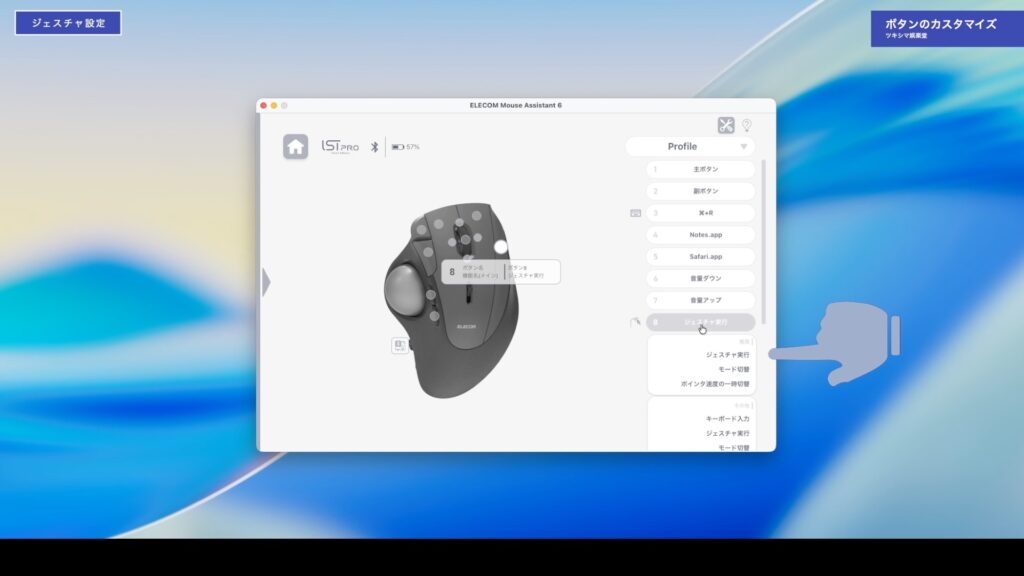The width and height of the screenshot is (1024, 576).
Task: Click the battery 57% indicator
Action: tap(405, 147)
